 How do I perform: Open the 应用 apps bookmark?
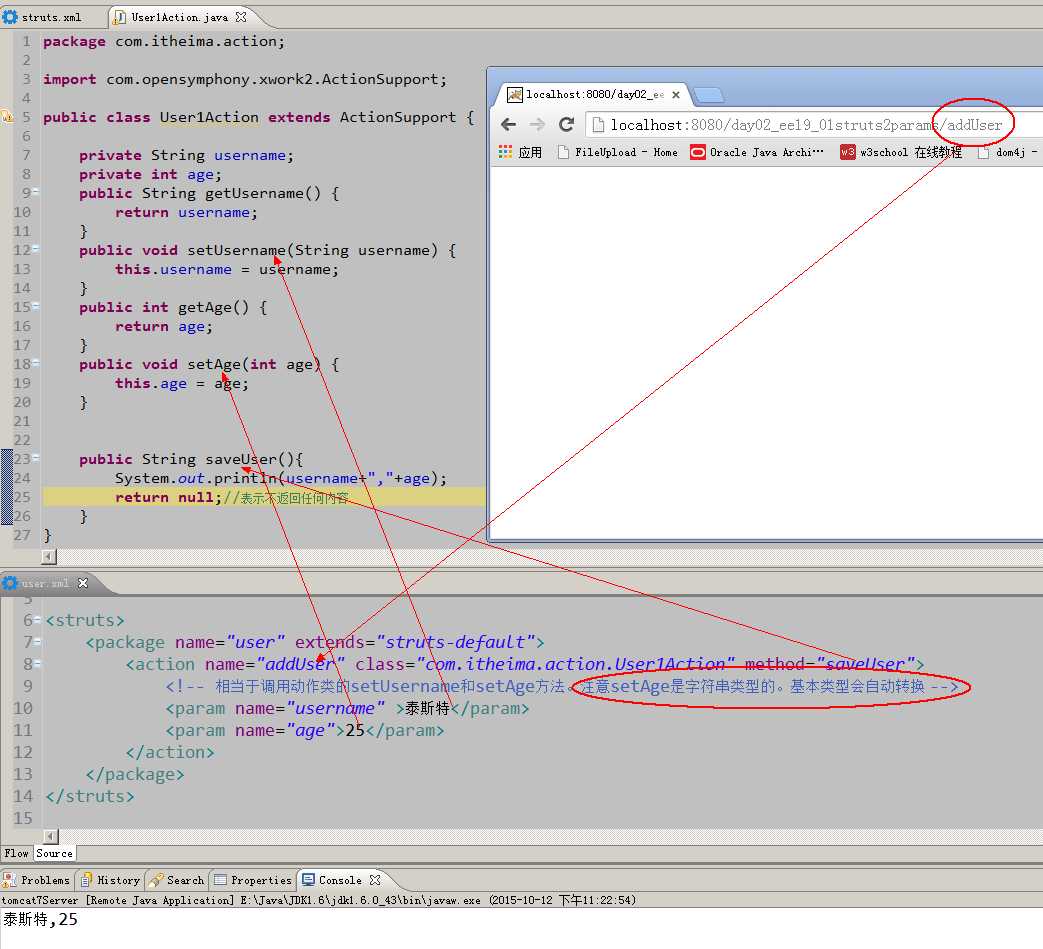[520, 152]
